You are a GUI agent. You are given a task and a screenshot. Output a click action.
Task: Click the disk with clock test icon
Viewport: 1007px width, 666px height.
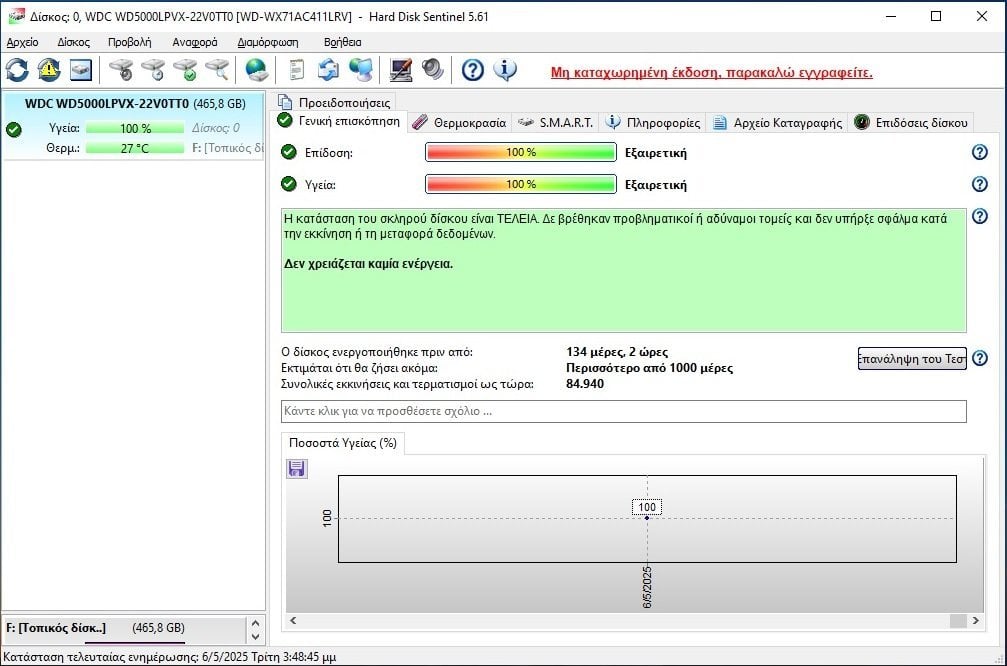pyautogui.click(x=153, y=70)
